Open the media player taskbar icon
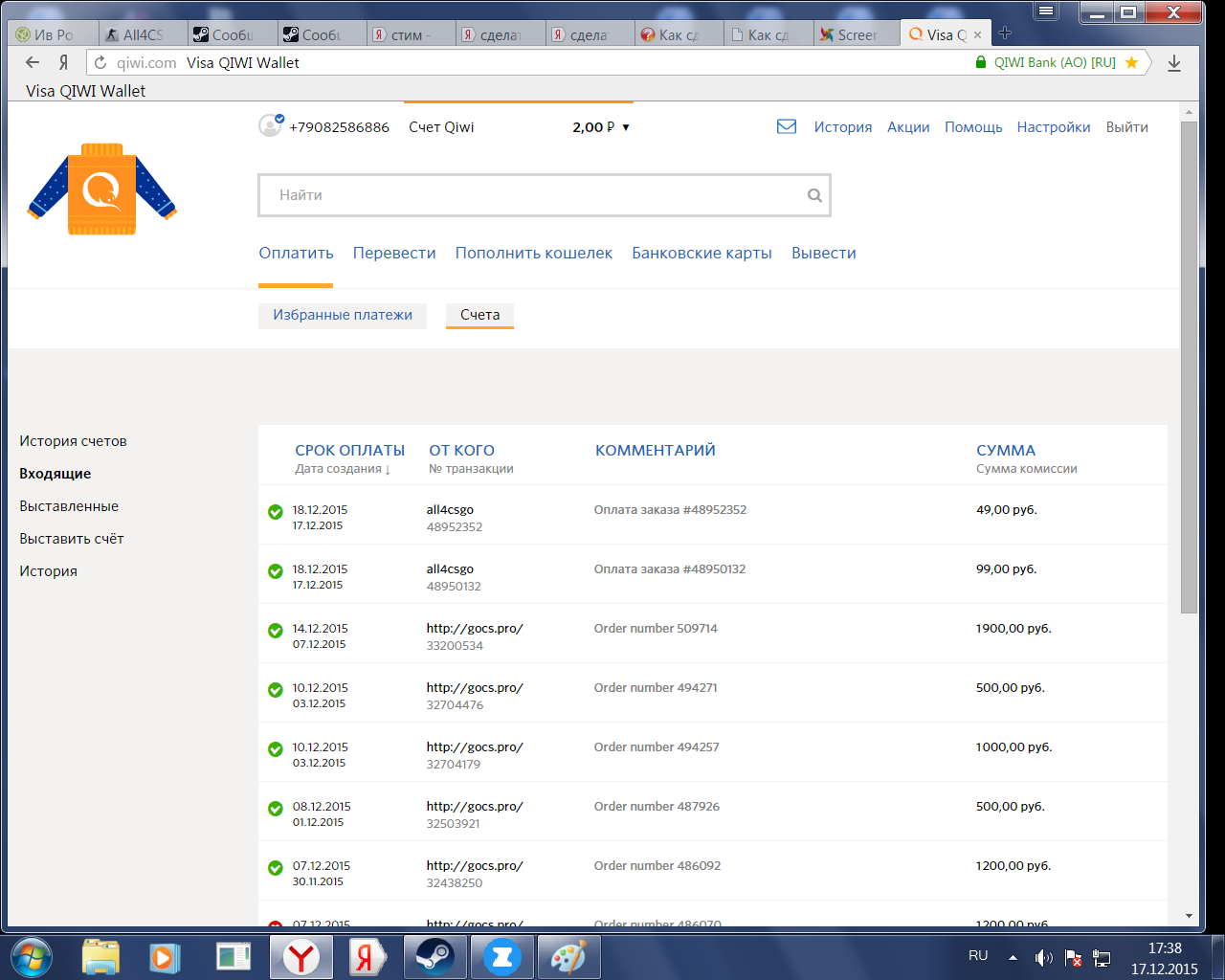 (165, 956)
